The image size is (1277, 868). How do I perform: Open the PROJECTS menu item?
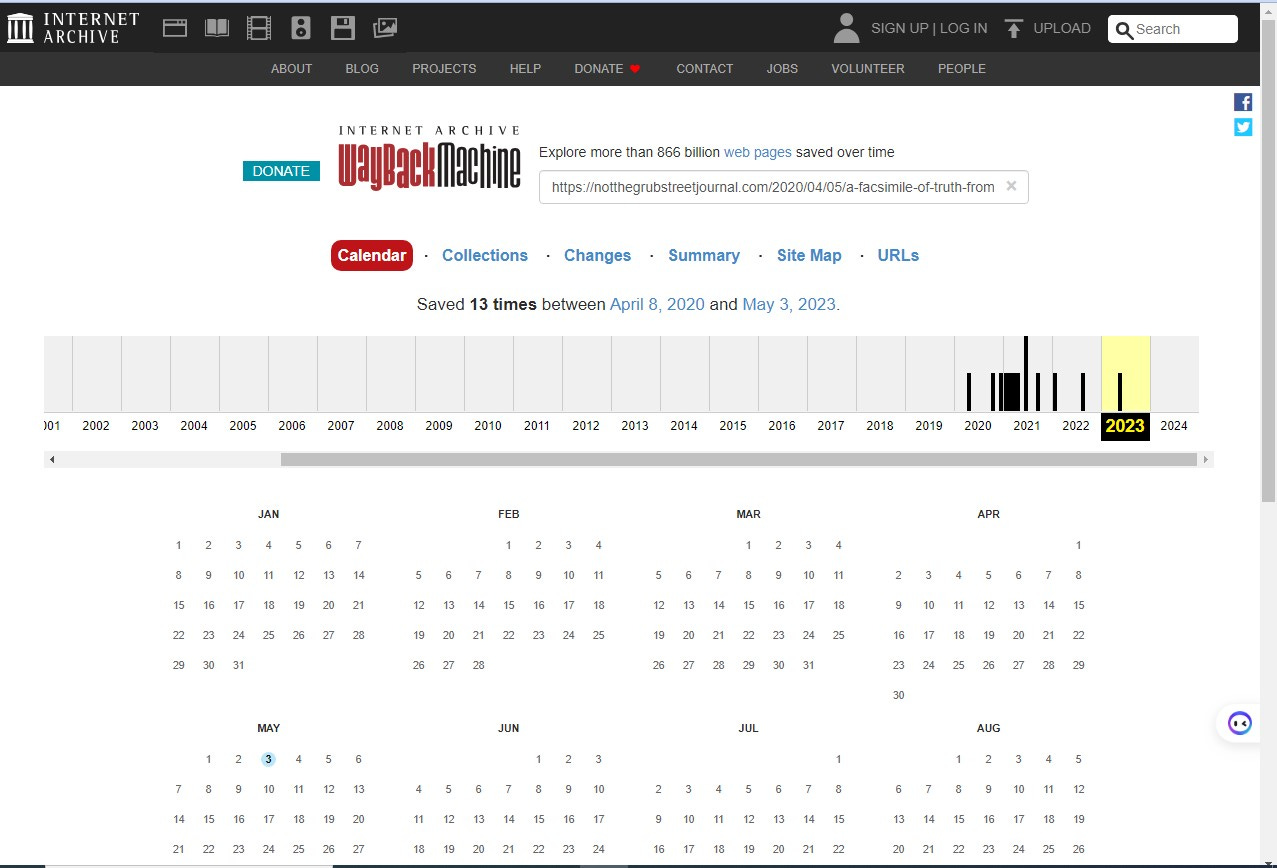(x=444, y=69)
